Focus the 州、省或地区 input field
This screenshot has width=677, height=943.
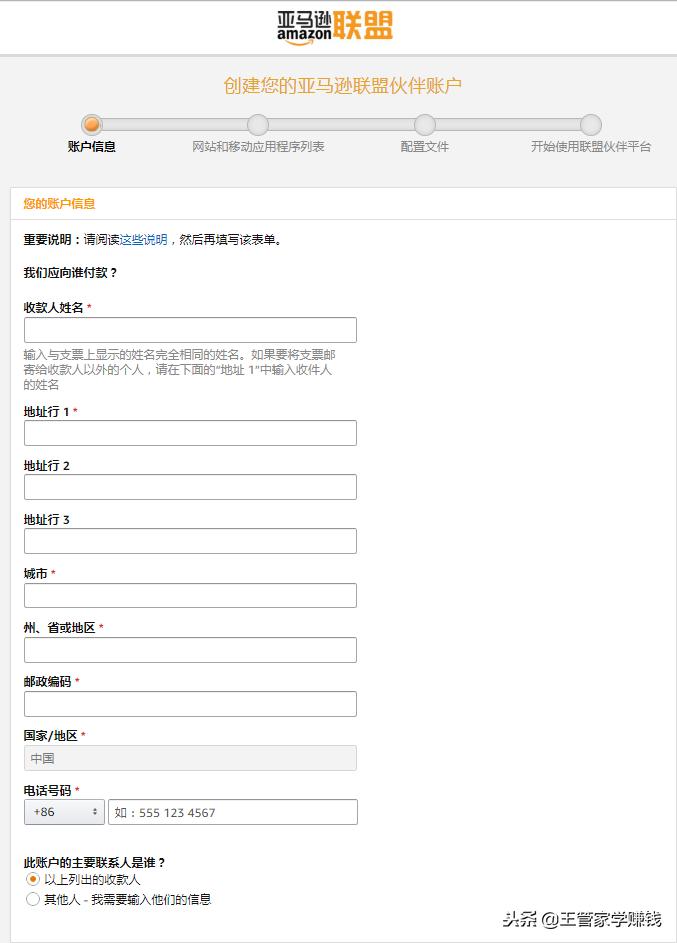click(x=190, y=650)
